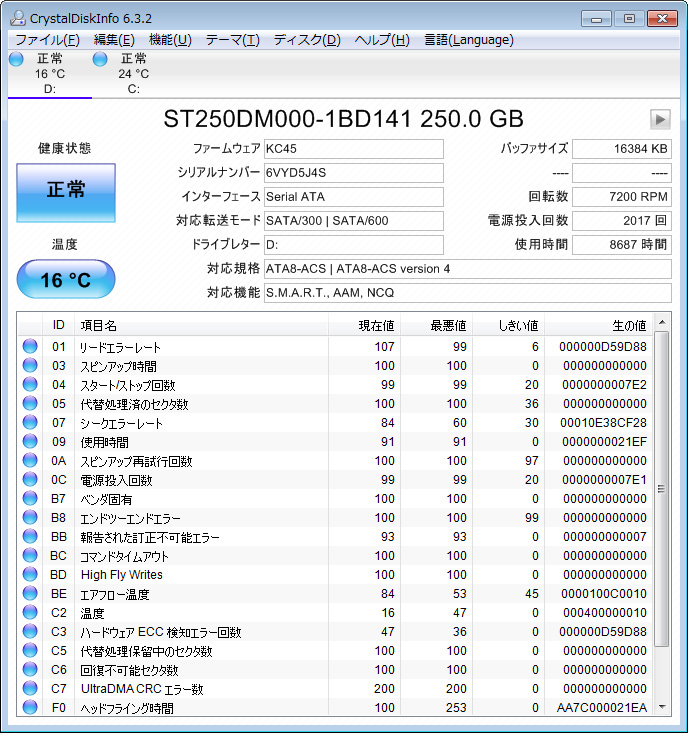Viewport: 688px width, 733px height.
Task: Click the transfer mode field SATA/300 | SATA/600
Action: pyautogui.click(x=353, y=221)
